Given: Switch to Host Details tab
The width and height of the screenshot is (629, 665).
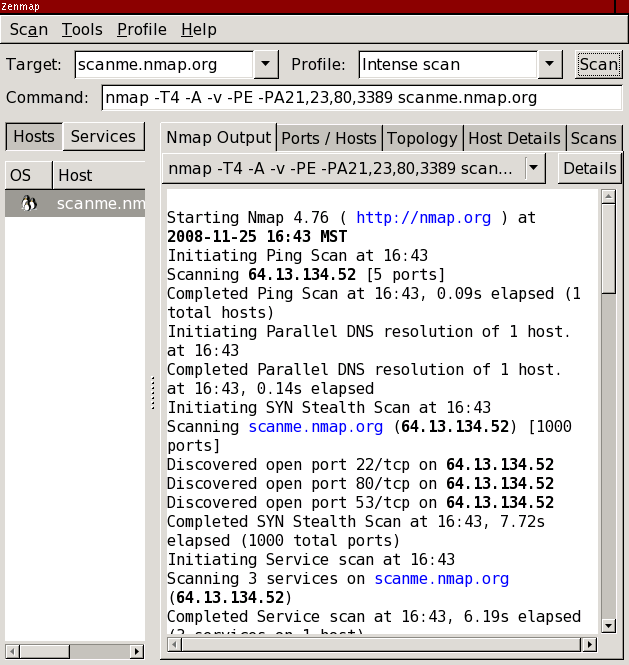Looking at the screenshot, I should pyautogui.click(x=514, y=138).
